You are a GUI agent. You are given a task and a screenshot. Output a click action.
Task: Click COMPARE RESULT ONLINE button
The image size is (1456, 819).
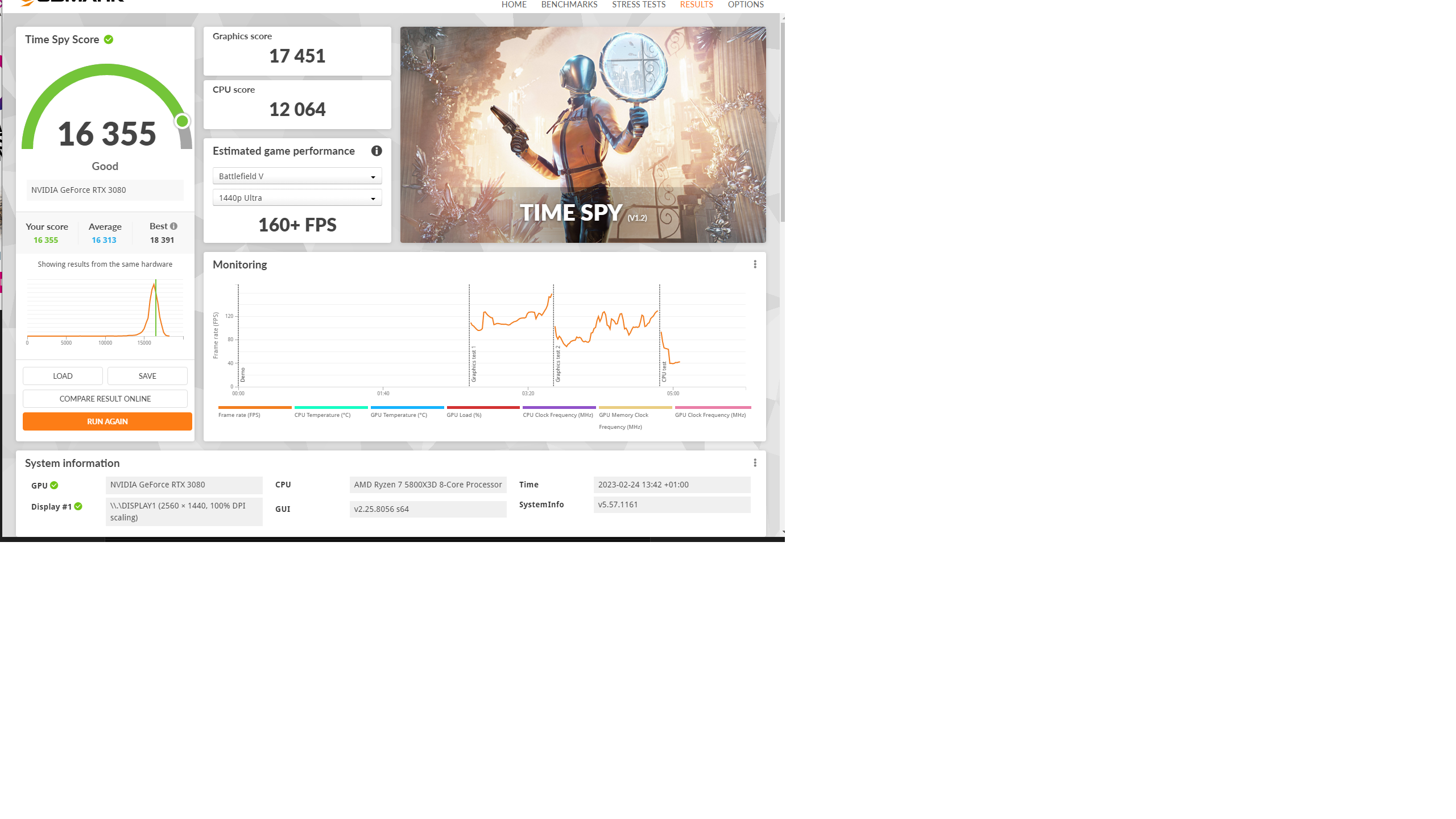[105, 399]
